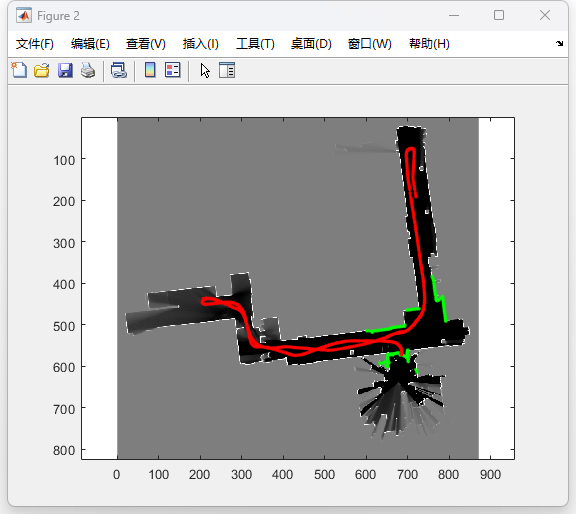Viewport: 576px width, 514px height.
Task: Print the figure with the printer icon
Action: 88,70
